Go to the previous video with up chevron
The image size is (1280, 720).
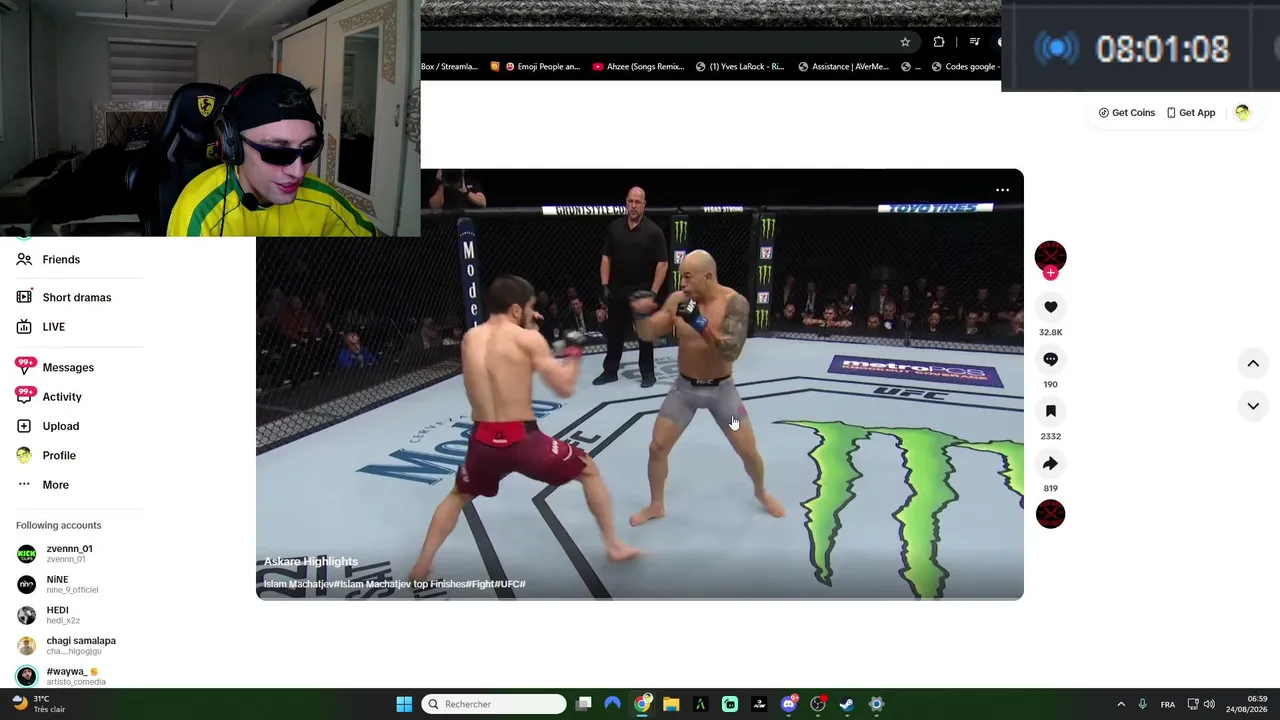point(1253,364)
